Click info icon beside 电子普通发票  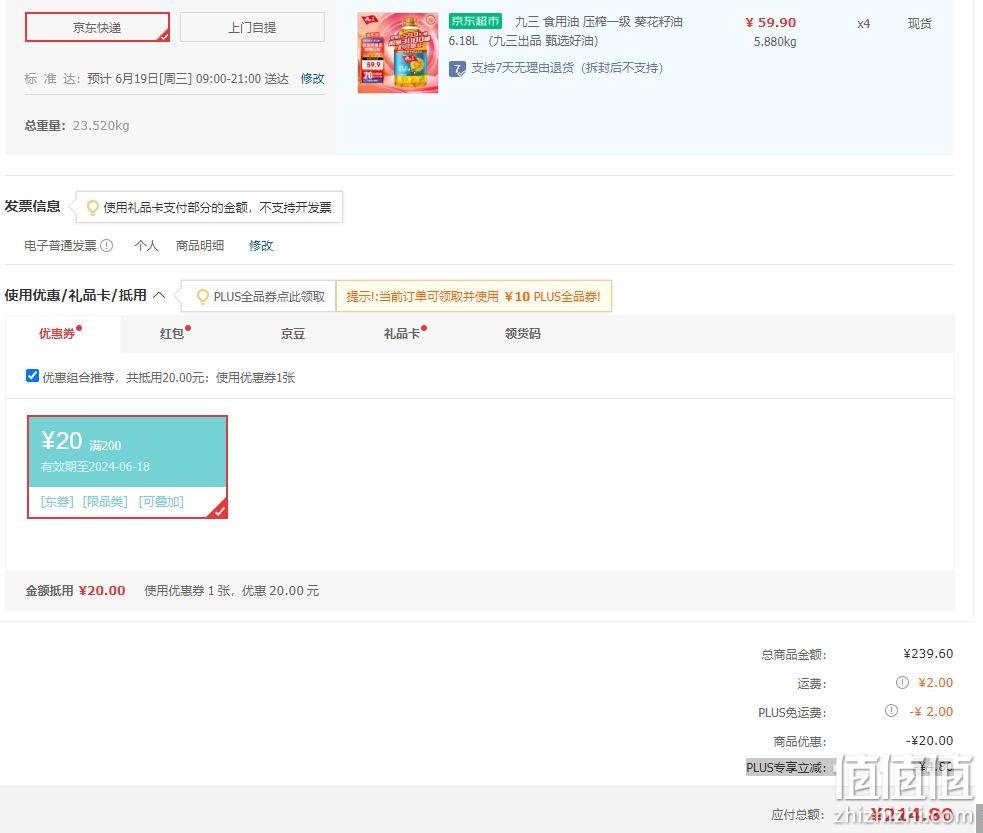pos(107,245)
